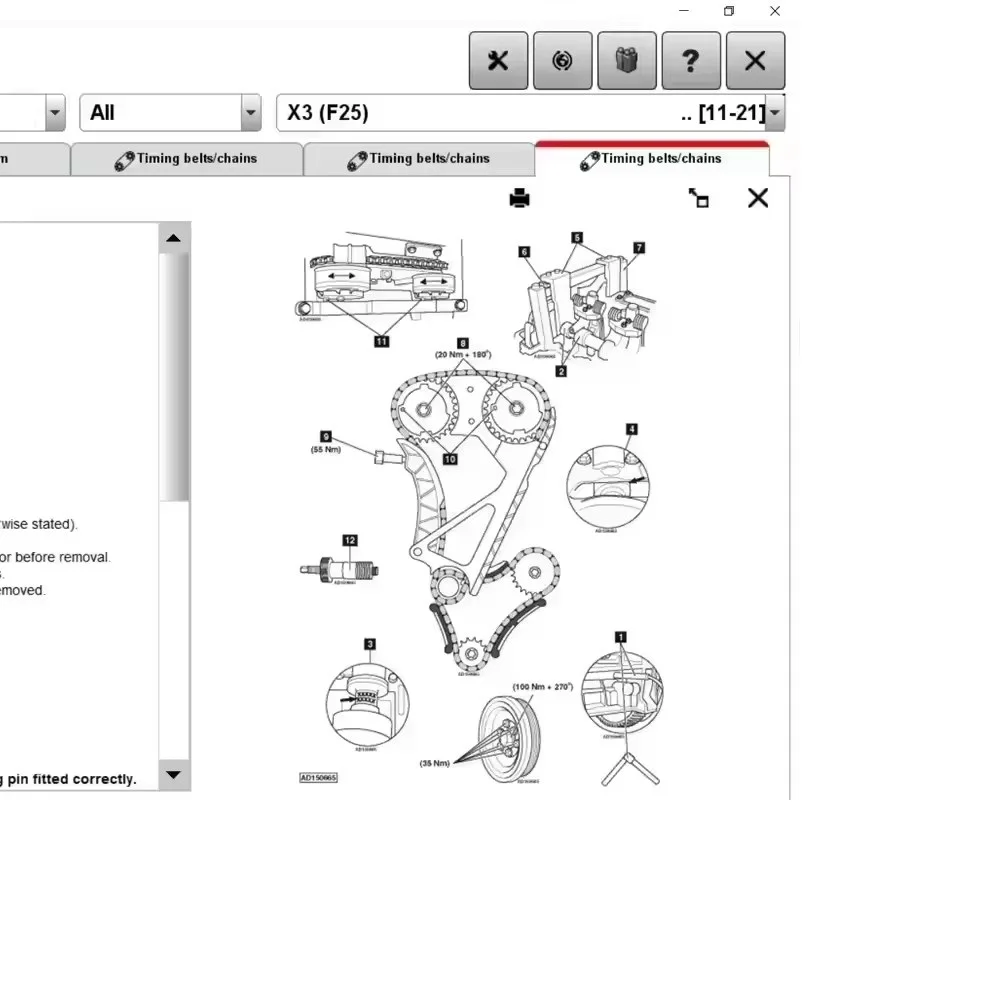Open the All filter dropdown arrow

251,113
